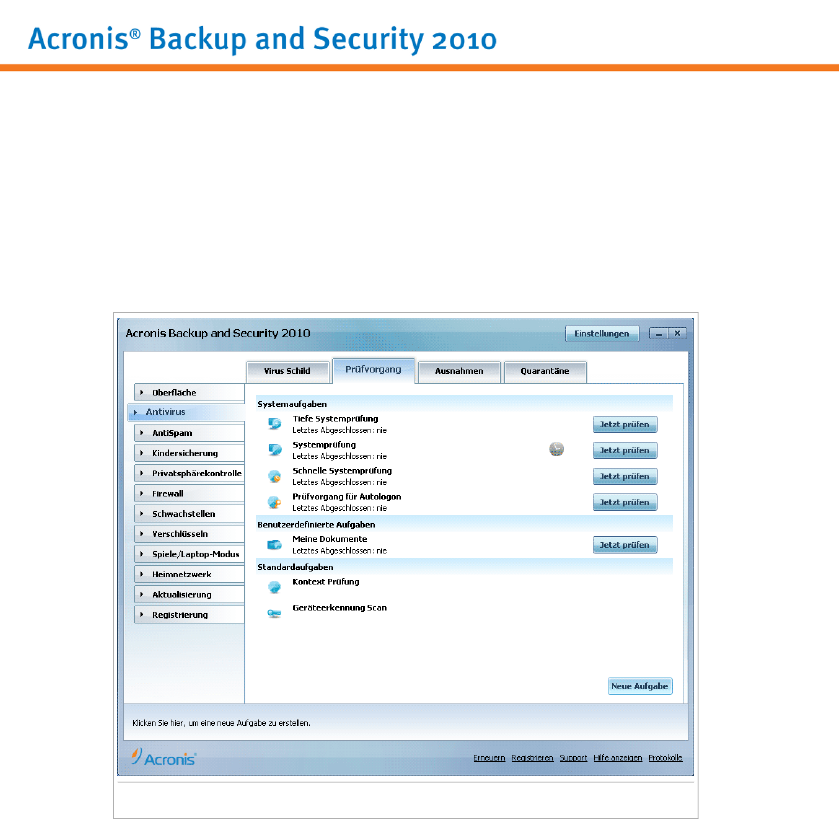Click the Tiefe Systemprüfung task icon
The width and height of the screenshot is (839, 819).
[x=274, y=424]
